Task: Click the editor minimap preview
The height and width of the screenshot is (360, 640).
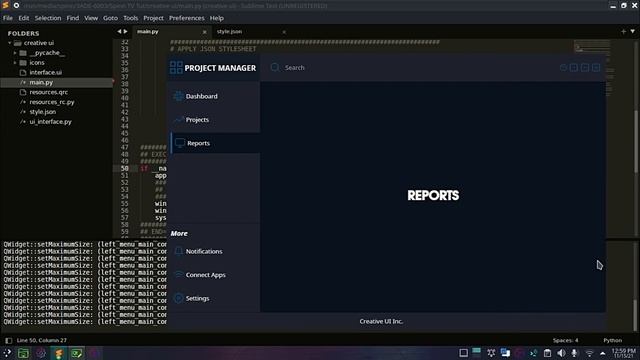Action: click(x=591, y=47)
